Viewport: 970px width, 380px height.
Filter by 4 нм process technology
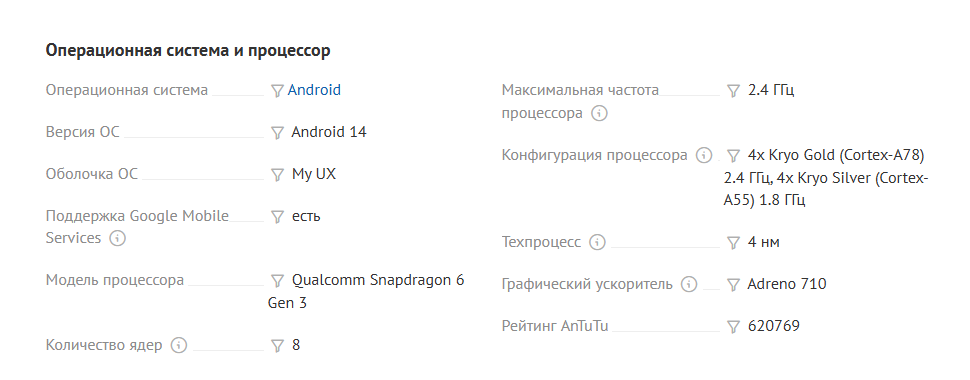click(734, 243)
